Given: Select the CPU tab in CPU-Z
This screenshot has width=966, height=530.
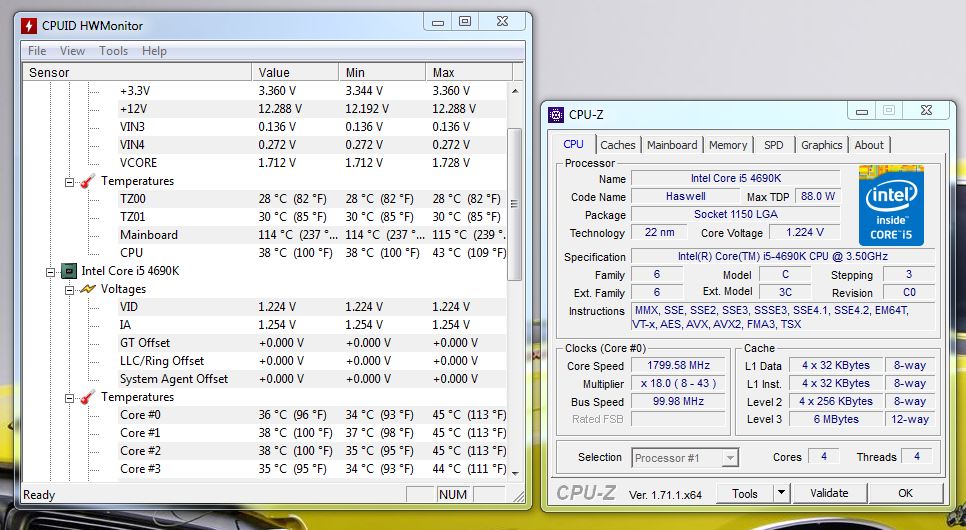Looking at the screenshot, I should 574,144.
